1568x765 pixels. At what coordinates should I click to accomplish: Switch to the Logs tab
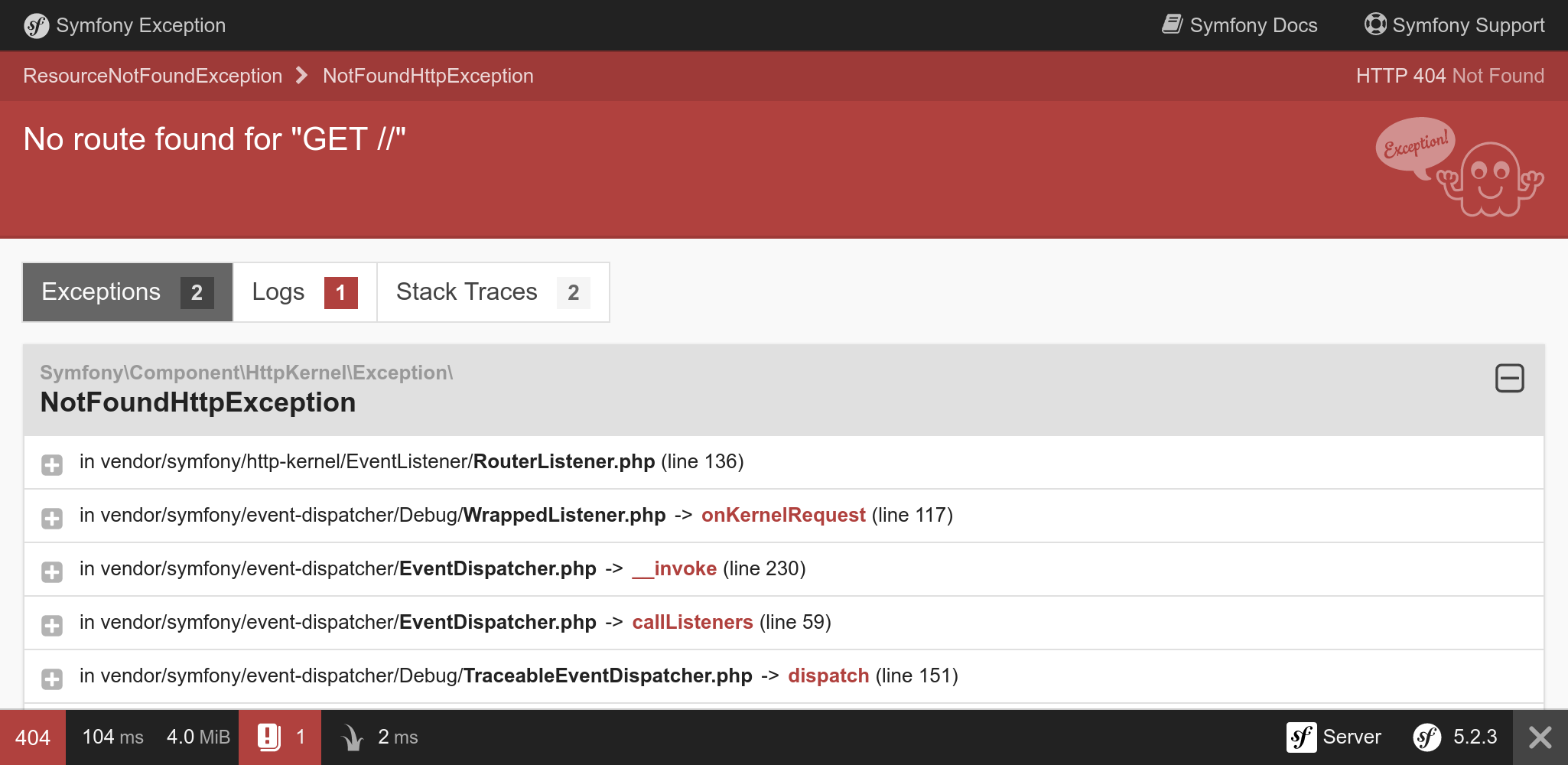[x=304, y=292]
